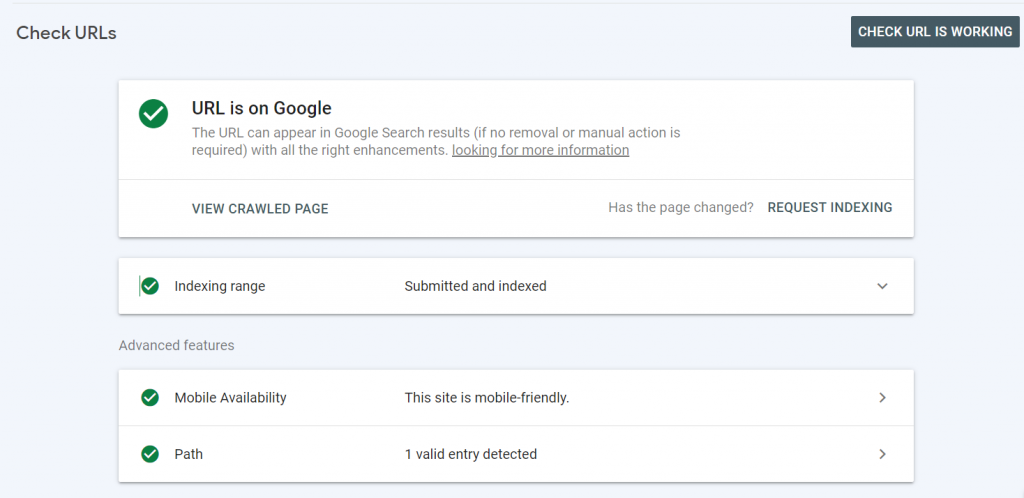Open Mobile Availability details arrow
This screenshot has height=498, width=1024.
882,397
